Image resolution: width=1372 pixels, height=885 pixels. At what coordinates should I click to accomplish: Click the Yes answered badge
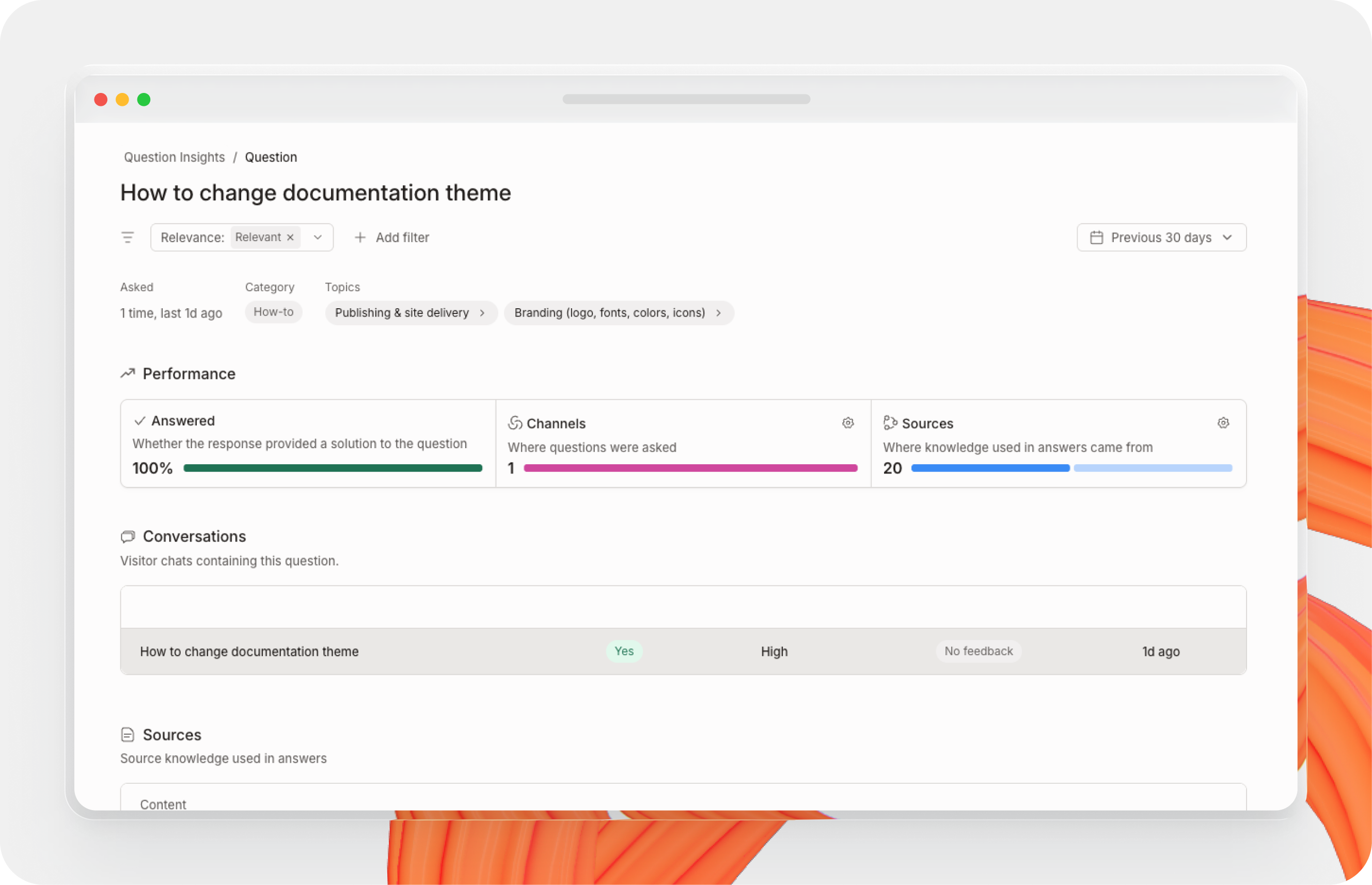tap(624, 651)
